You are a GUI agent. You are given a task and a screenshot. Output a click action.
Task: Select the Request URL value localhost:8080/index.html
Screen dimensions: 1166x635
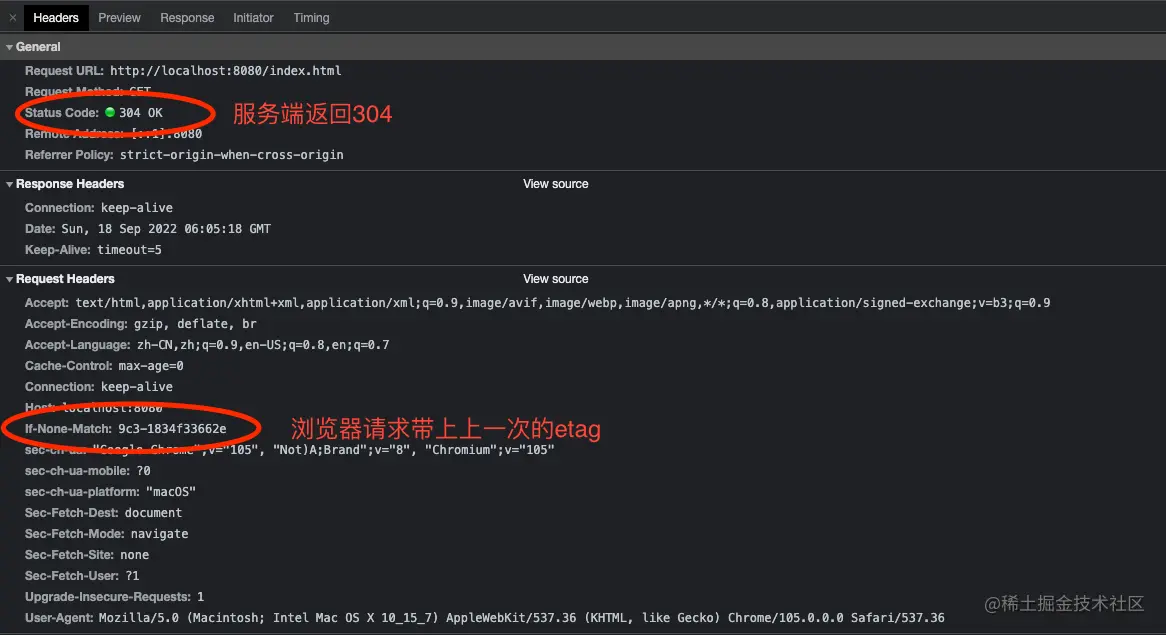coord(225,71)
